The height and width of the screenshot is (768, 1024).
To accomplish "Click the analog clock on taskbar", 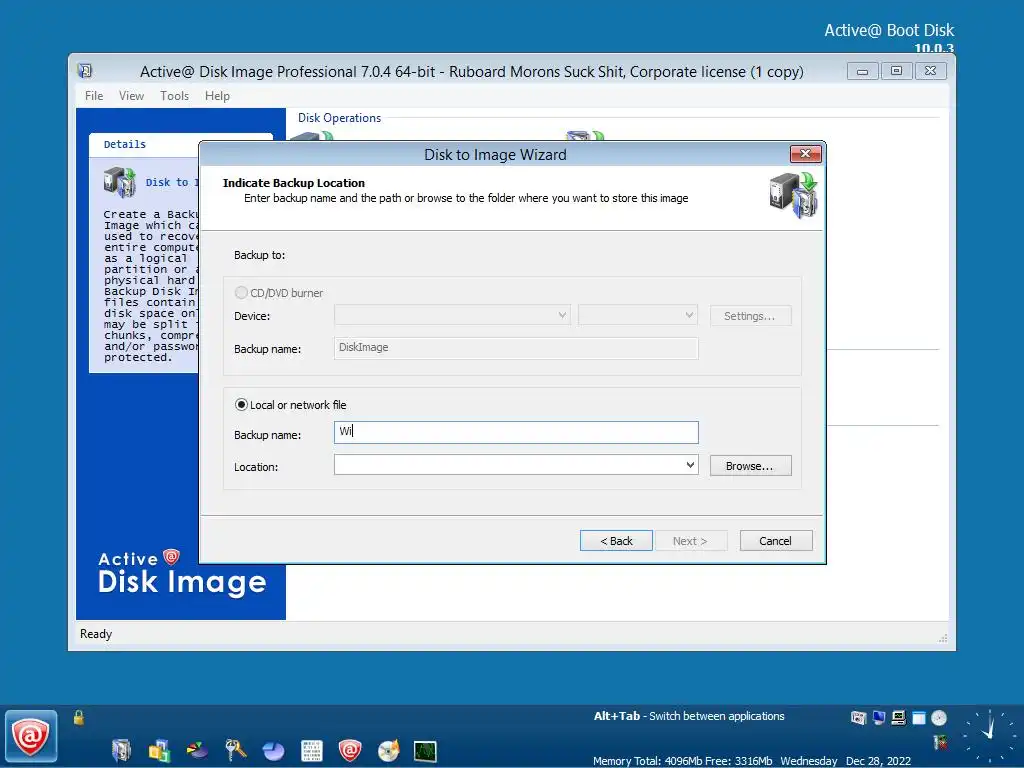I will point(989,735).
